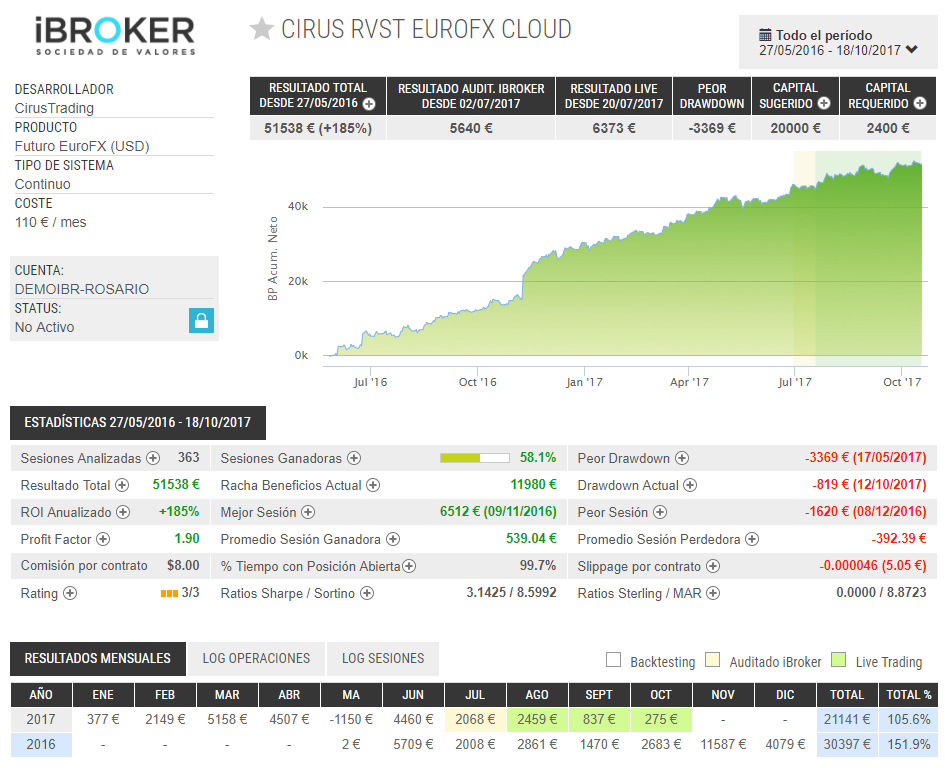Click the 105.6% total percent cell
The image size is (945, 768).
(908, 719)
